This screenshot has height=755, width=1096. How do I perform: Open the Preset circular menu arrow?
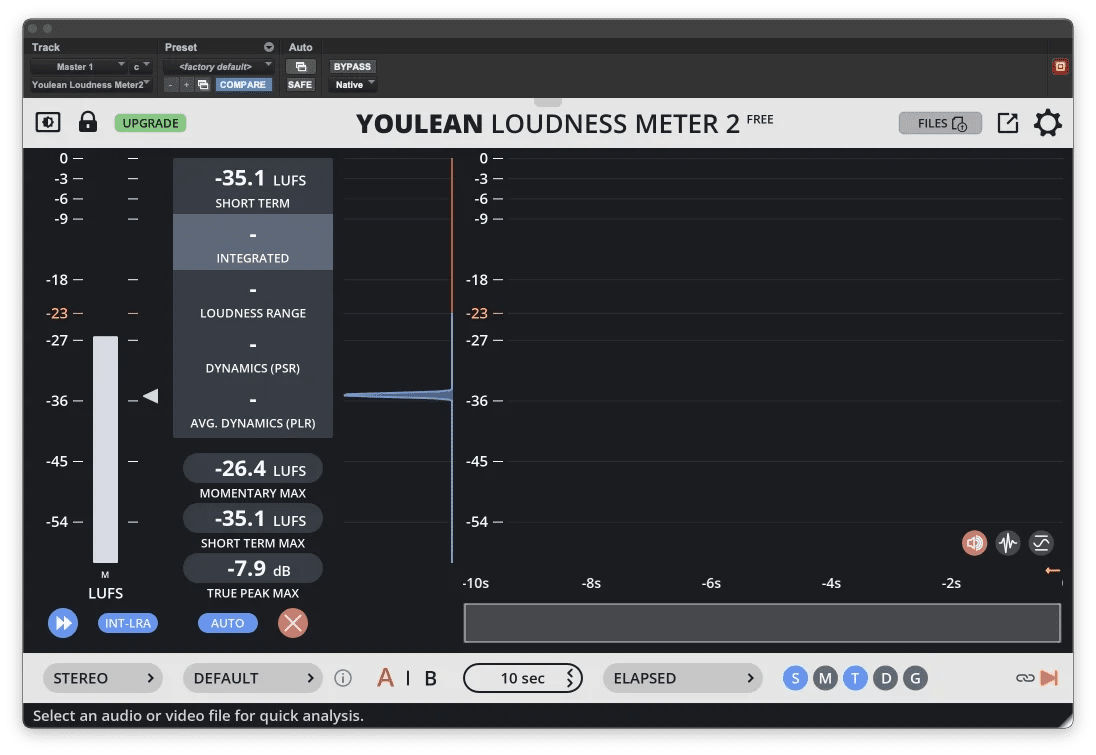coord(269,47)
